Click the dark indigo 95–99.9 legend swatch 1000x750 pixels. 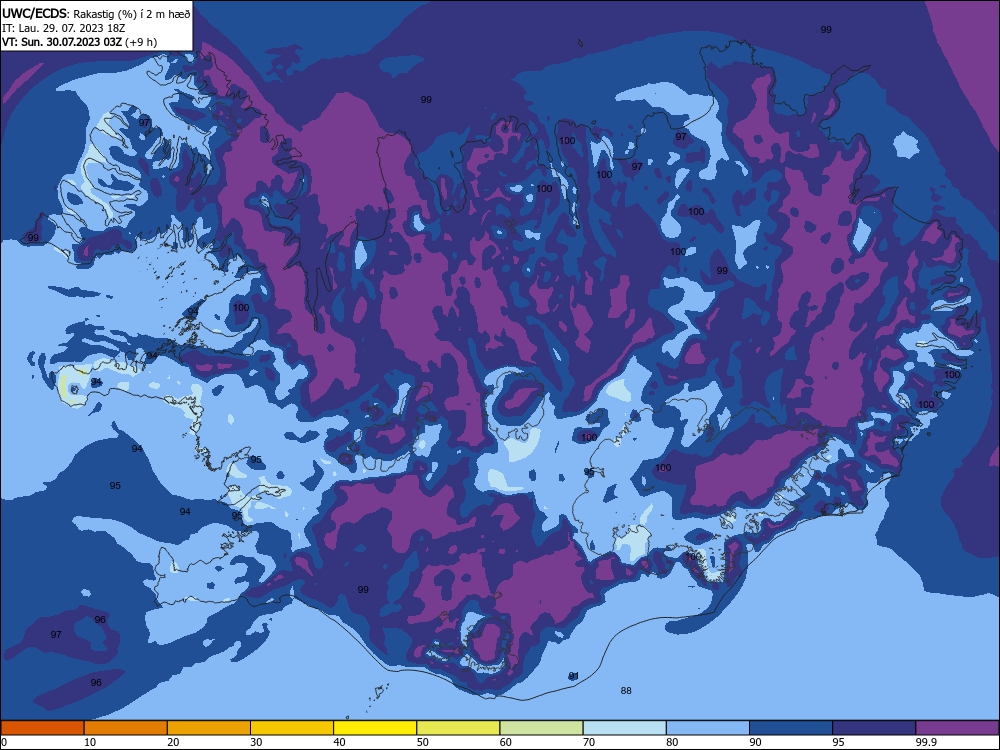[x=874, y=728]
